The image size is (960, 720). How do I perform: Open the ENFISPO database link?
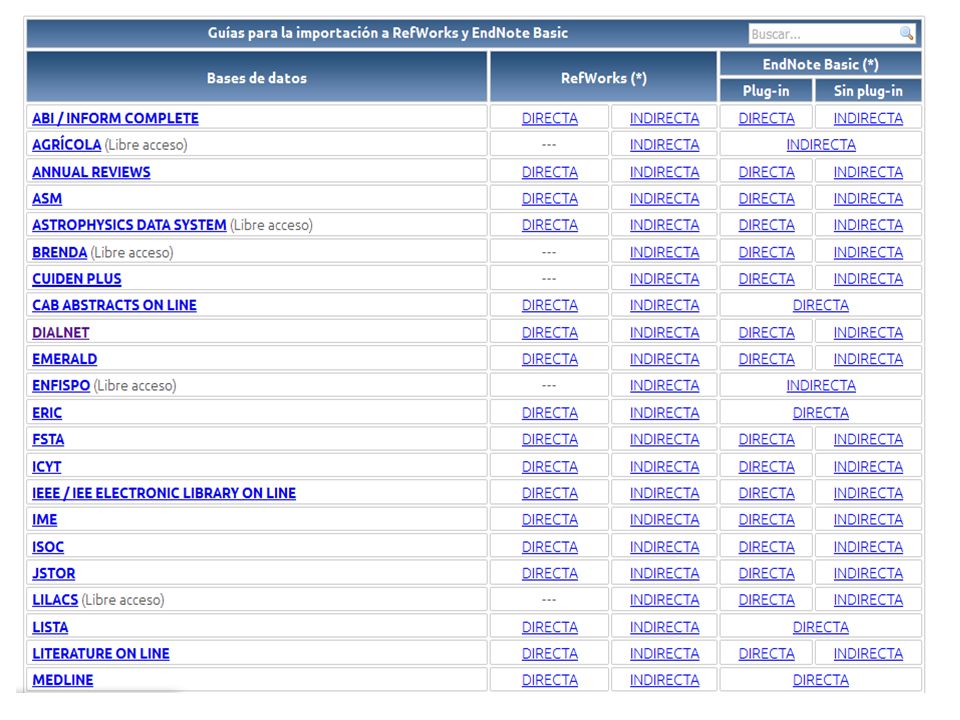(61, 386)
